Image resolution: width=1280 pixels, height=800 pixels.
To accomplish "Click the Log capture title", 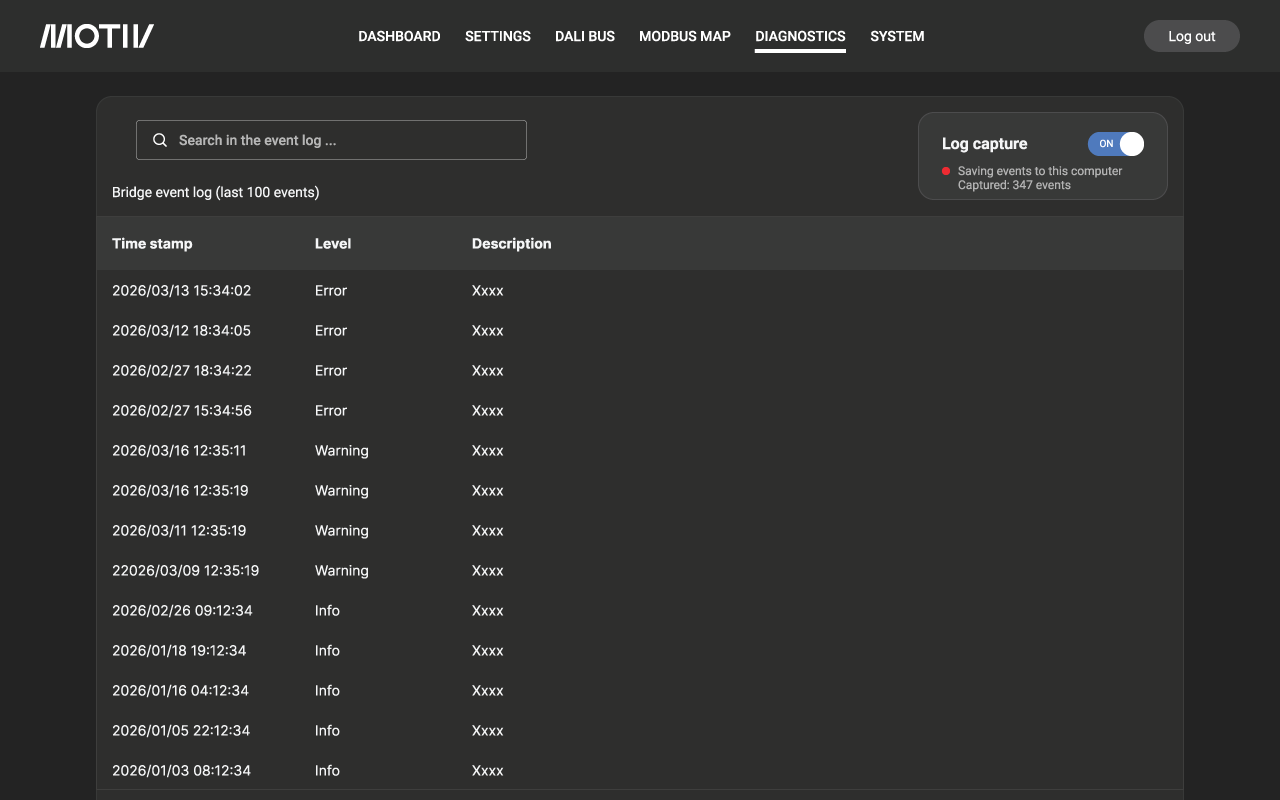I will [985, 143].
